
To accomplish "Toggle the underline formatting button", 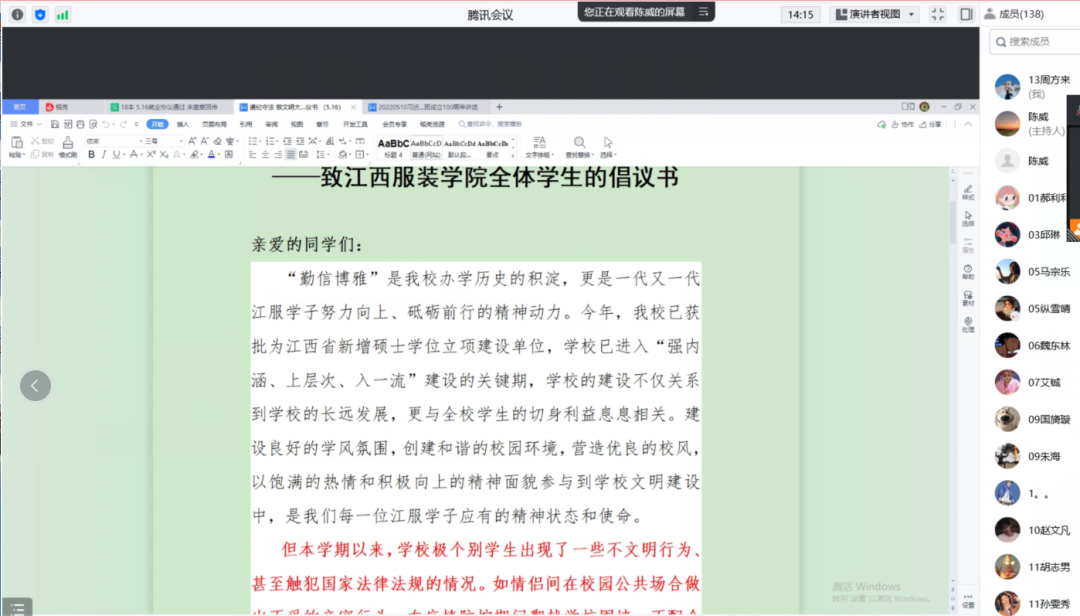I will [115, 155].
